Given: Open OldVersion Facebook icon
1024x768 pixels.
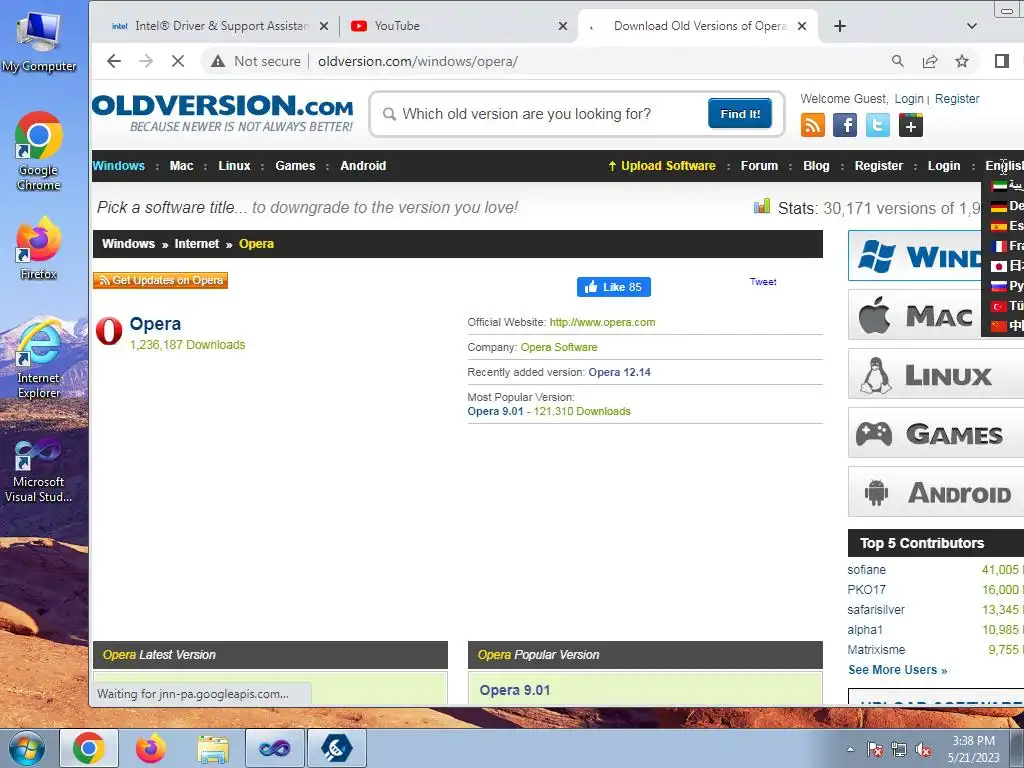Looking at the screenshot, I should click(845, 125).
